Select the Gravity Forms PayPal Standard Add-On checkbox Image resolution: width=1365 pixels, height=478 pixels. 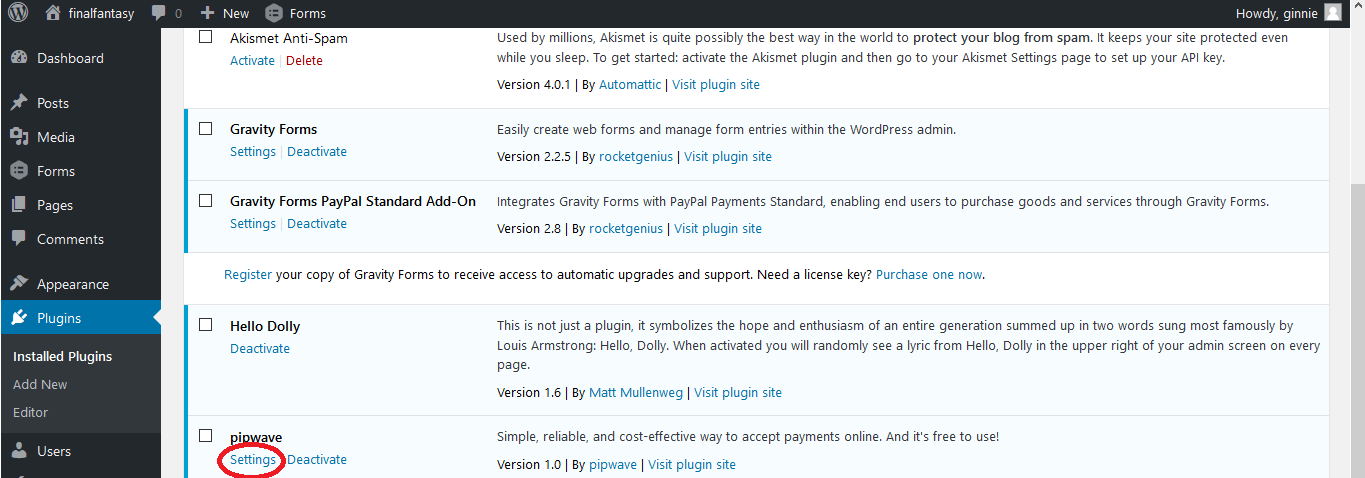206,201
